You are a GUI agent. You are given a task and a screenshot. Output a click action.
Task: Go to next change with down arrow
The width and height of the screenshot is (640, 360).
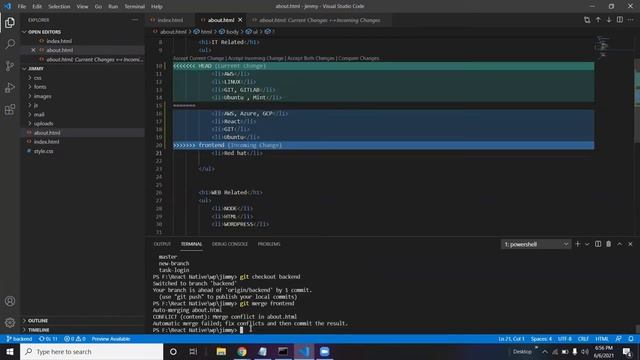(x=609, y=20)
